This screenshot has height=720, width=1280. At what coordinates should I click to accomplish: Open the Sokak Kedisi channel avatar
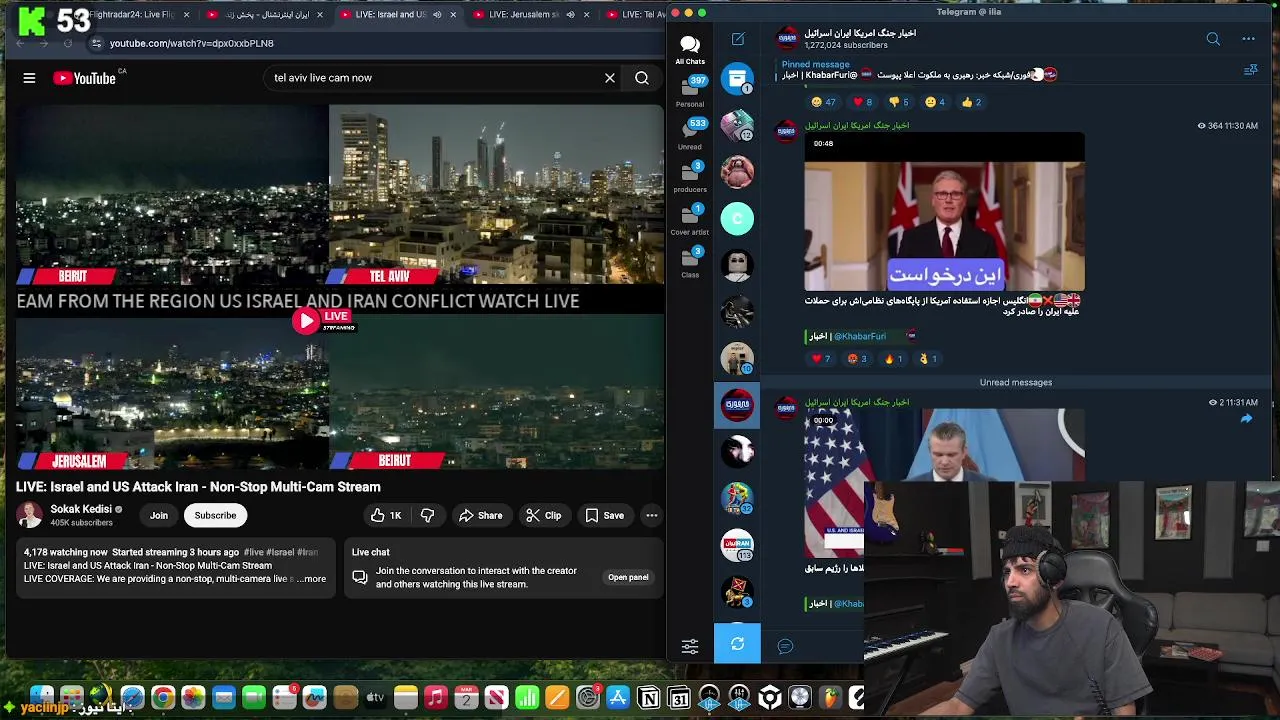[30, 515]
